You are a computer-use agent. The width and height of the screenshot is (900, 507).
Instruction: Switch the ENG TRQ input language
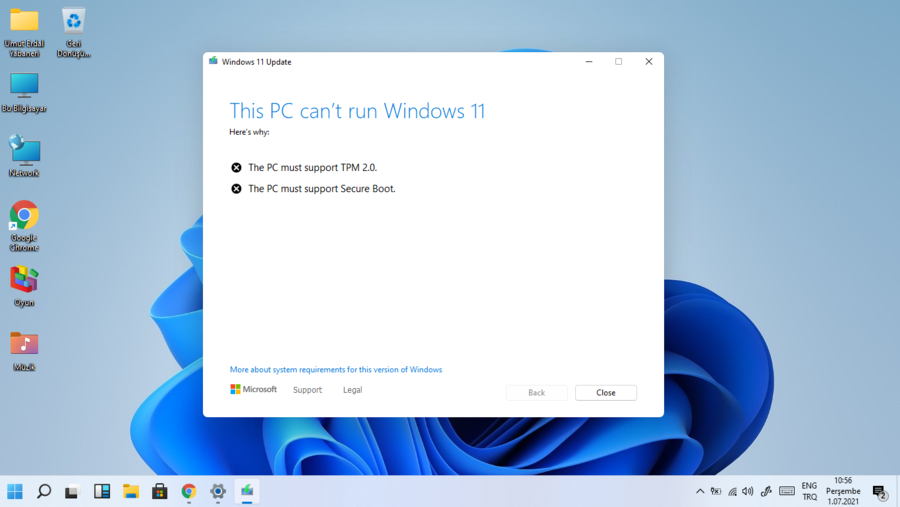pyautogui.click(x=809, y=491)
